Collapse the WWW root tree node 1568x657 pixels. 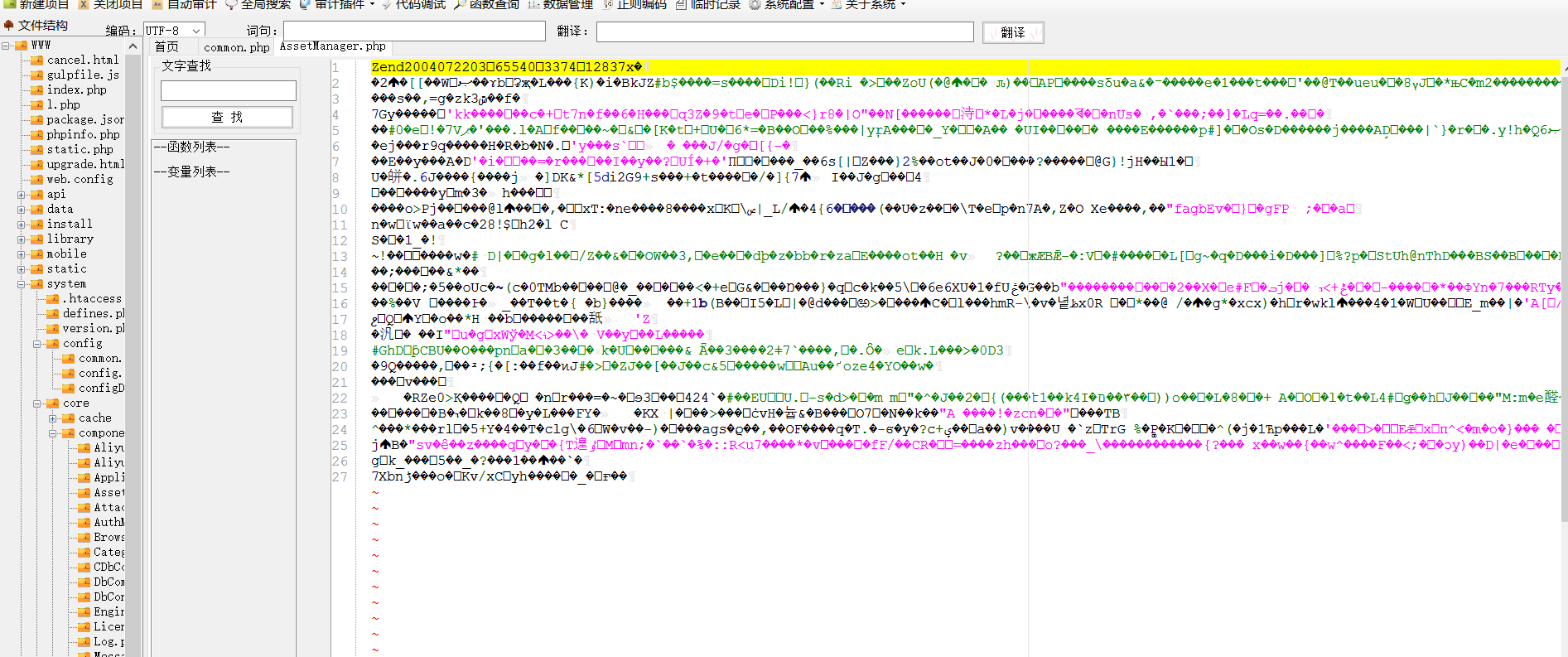[x=6, y=46]
